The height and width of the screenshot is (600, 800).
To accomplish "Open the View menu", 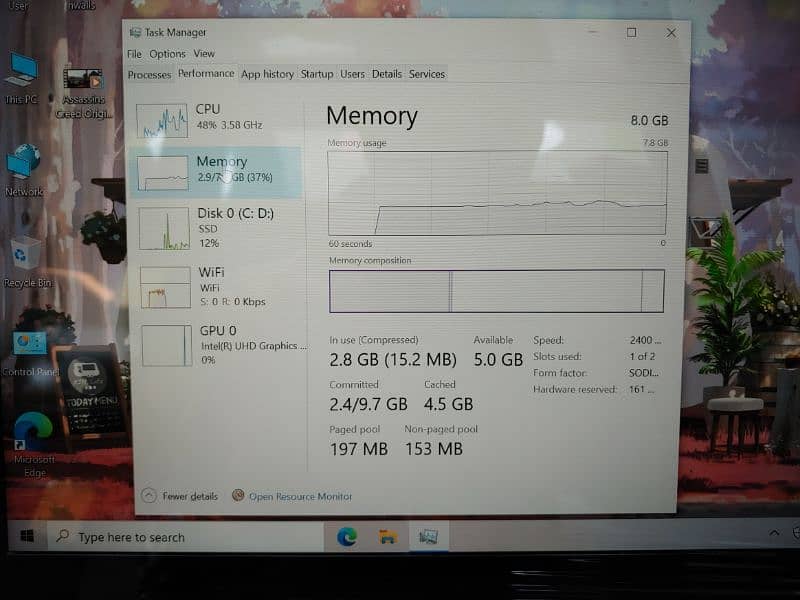I will coord(204,53).
